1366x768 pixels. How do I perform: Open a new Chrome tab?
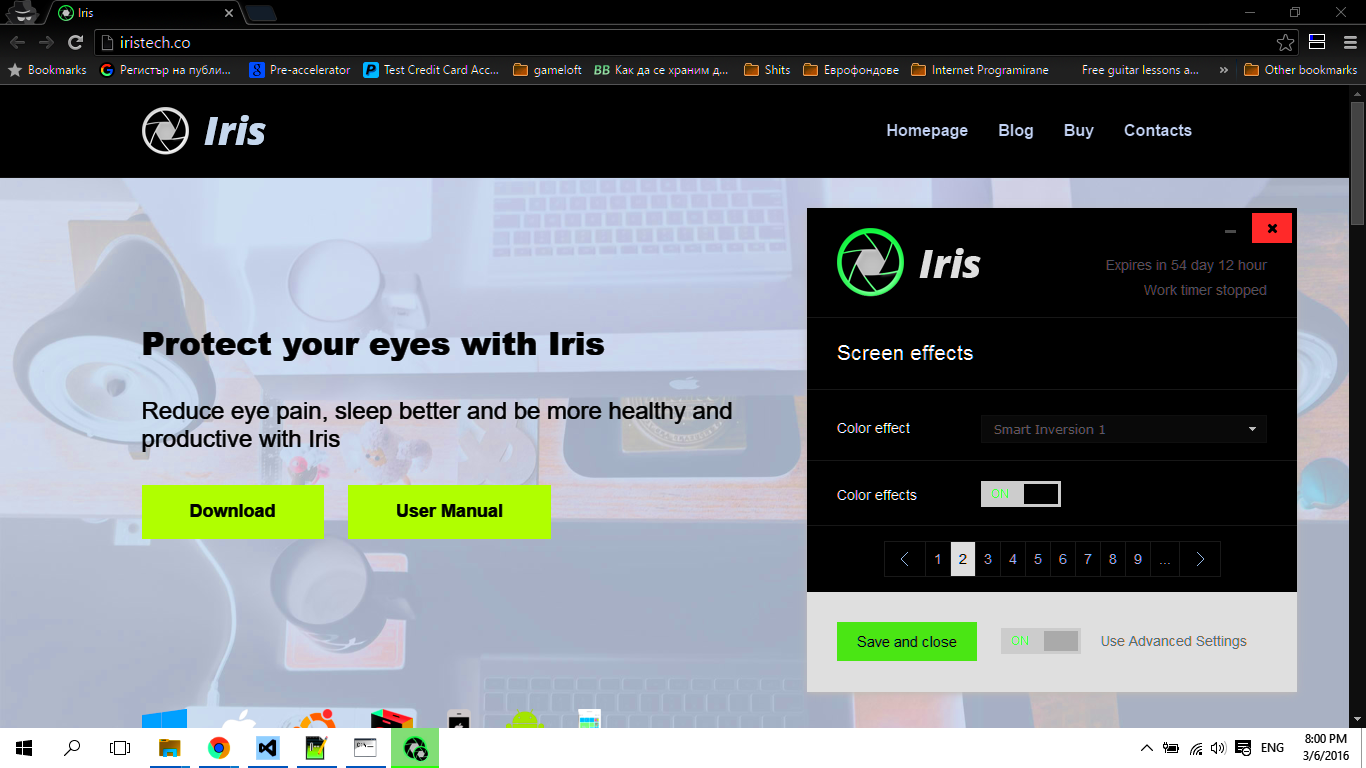tap(261, 13)
